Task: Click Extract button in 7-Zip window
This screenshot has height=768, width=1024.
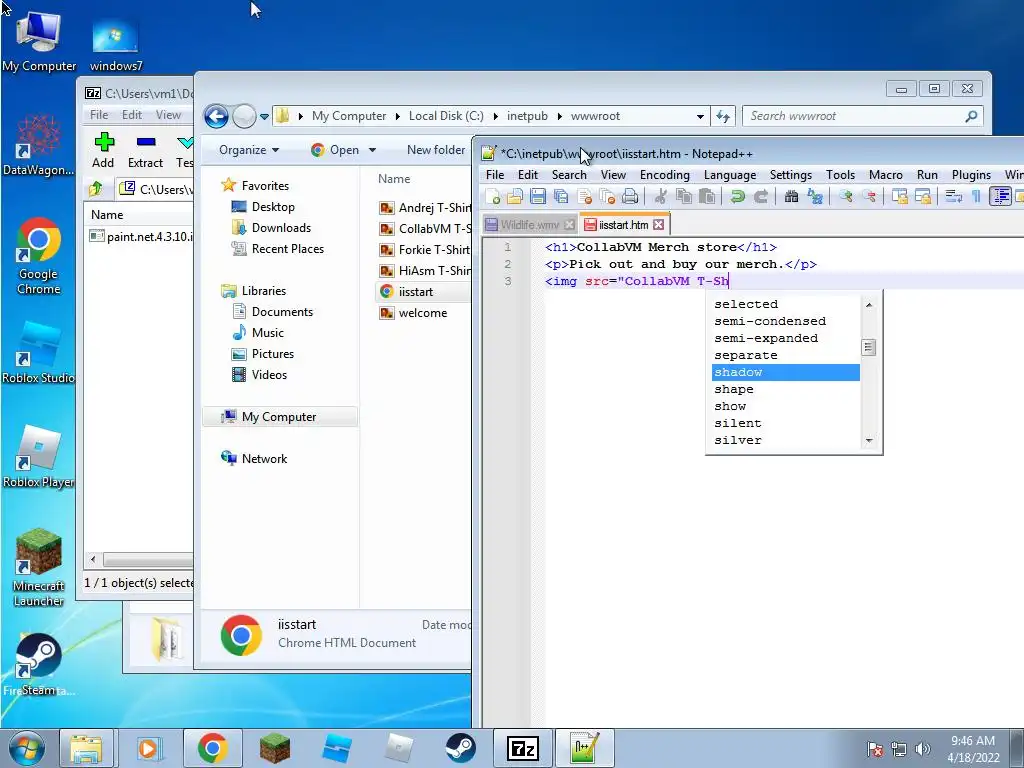Action: coord(145,150)
